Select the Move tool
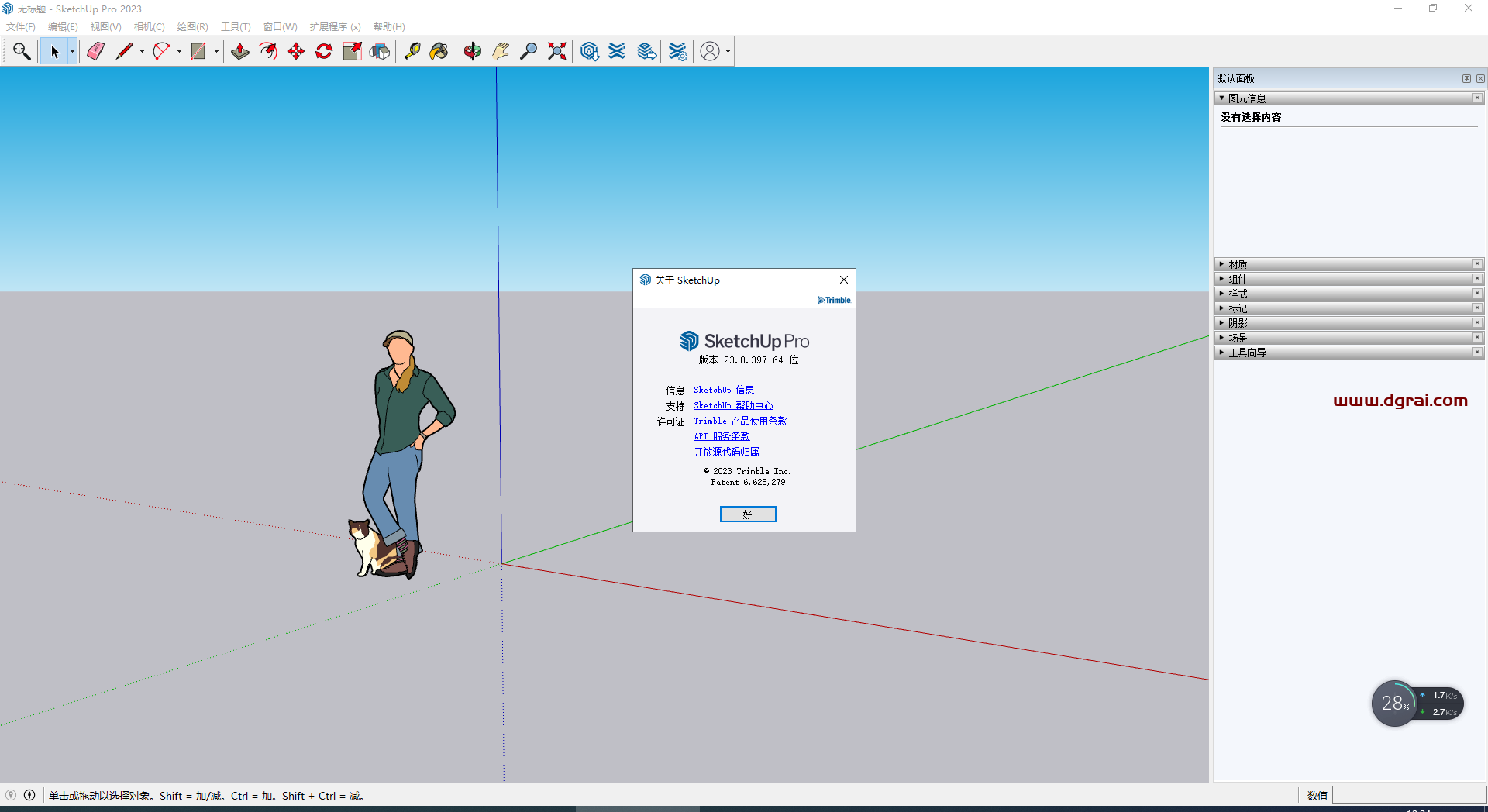This screenshot has width=1488, height=812. (x=295, y=51)
